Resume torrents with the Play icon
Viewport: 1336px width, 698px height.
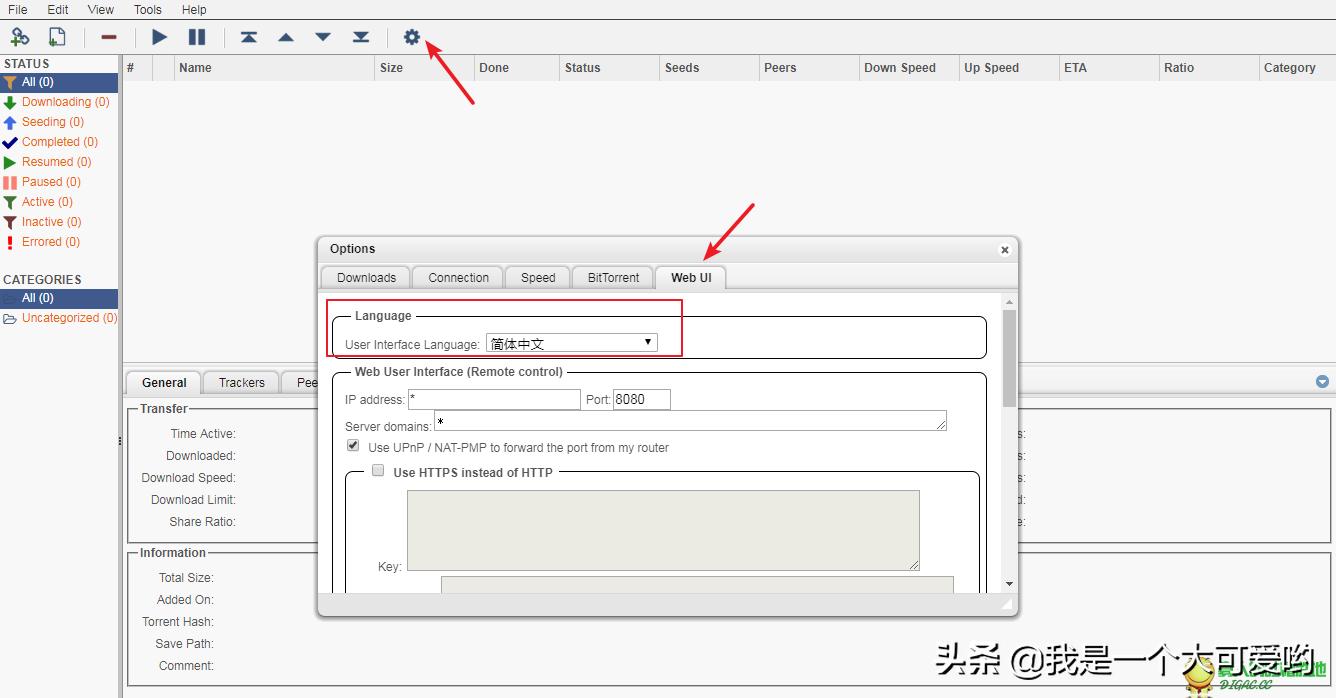click(158, 36)
